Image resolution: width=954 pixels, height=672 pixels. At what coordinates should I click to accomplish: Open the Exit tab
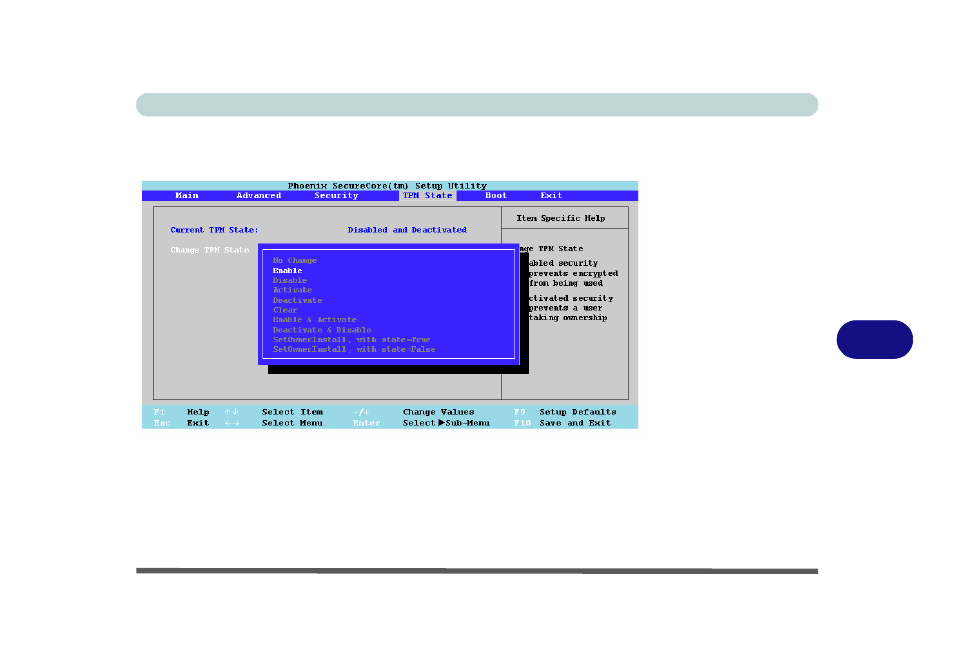[551, 195]
